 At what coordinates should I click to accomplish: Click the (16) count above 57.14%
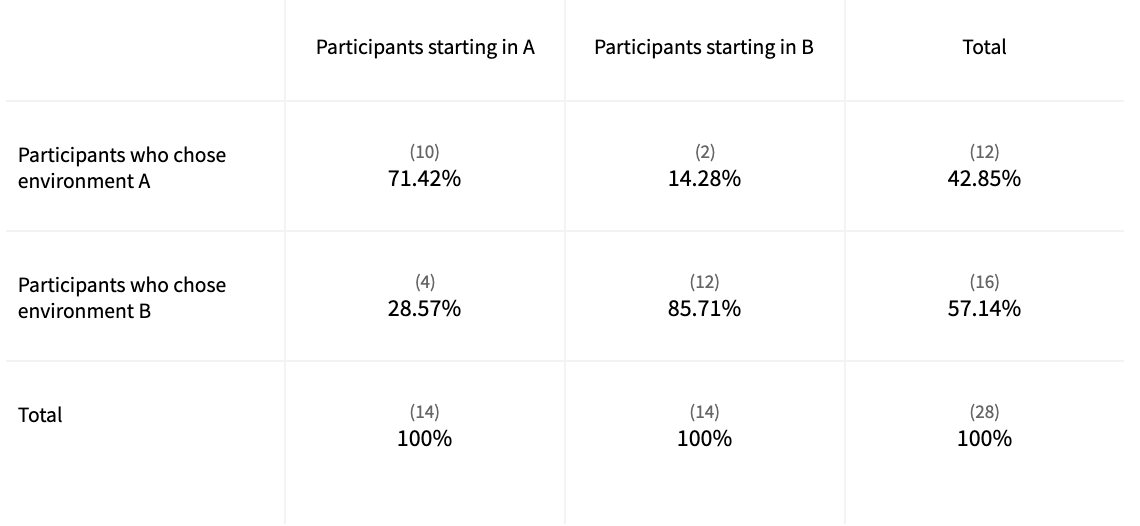click(984, 282)
